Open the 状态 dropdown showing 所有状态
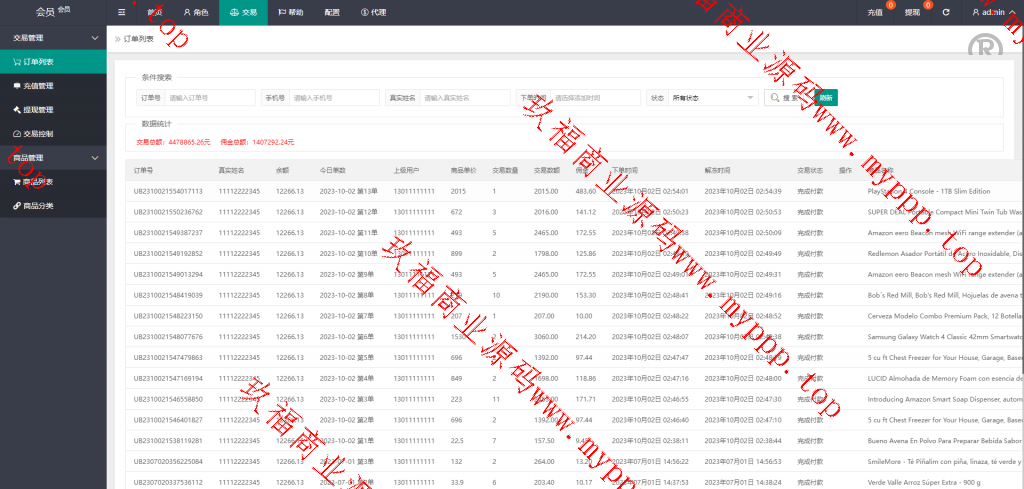 click(714, 98)
